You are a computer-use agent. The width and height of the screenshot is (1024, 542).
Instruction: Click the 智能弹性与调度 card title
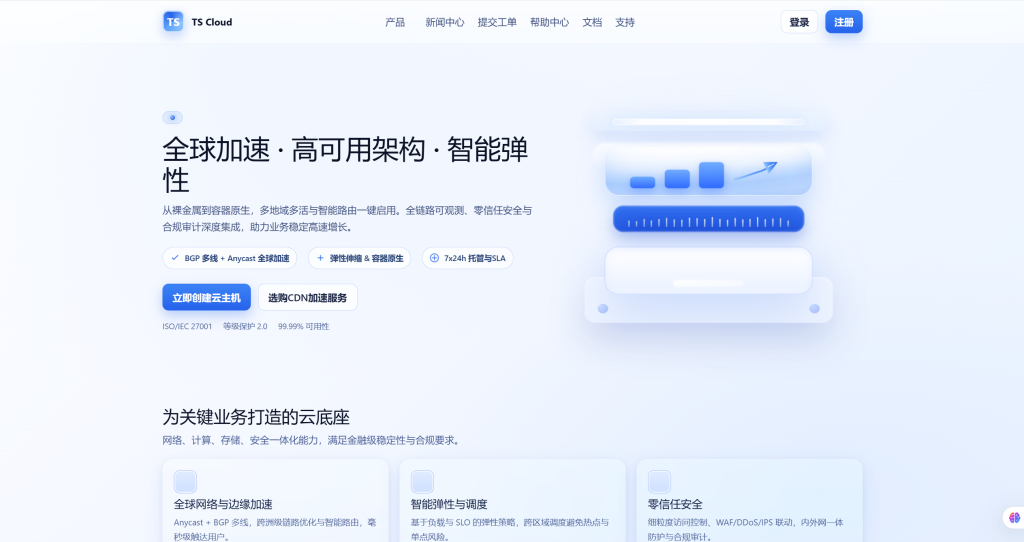(449, 504)
